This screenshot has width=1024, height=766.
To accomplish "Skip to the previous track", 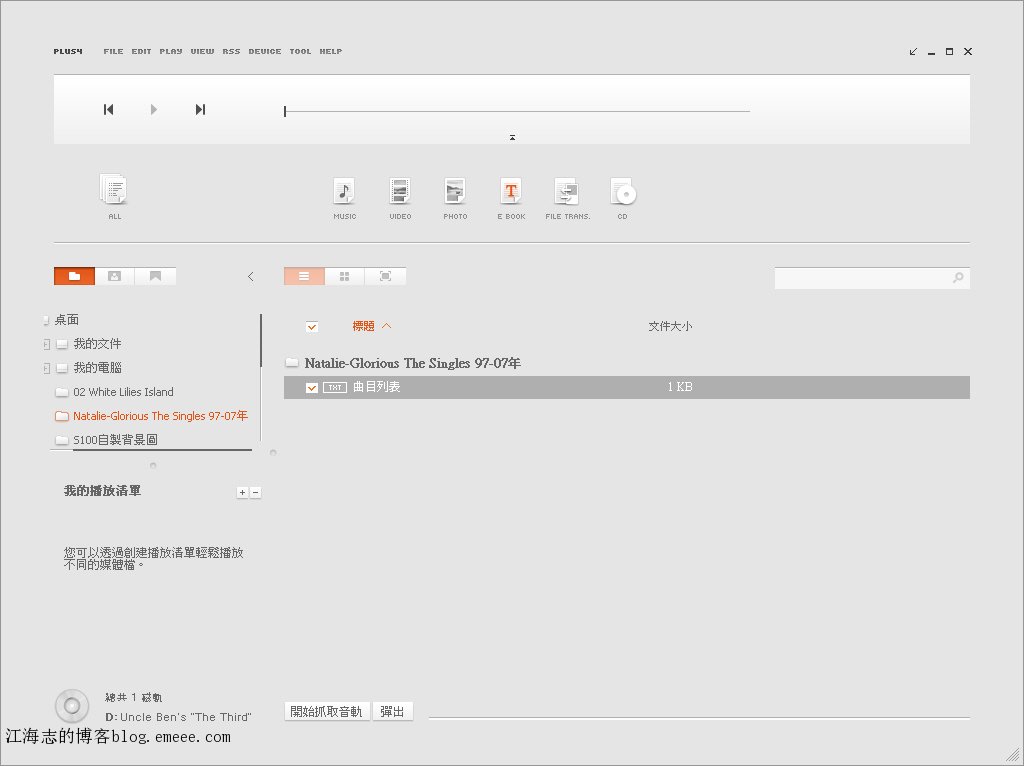I will point(108,110).
